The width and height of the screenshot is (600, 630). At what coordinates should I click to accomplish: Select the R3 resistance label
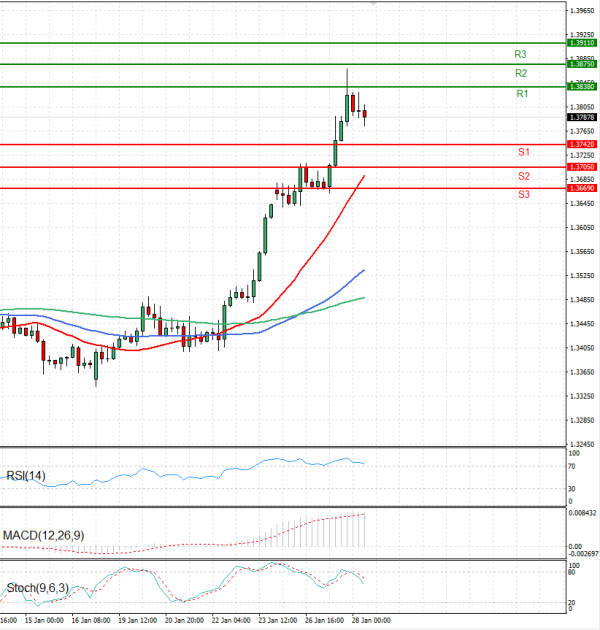click(520, 54)
